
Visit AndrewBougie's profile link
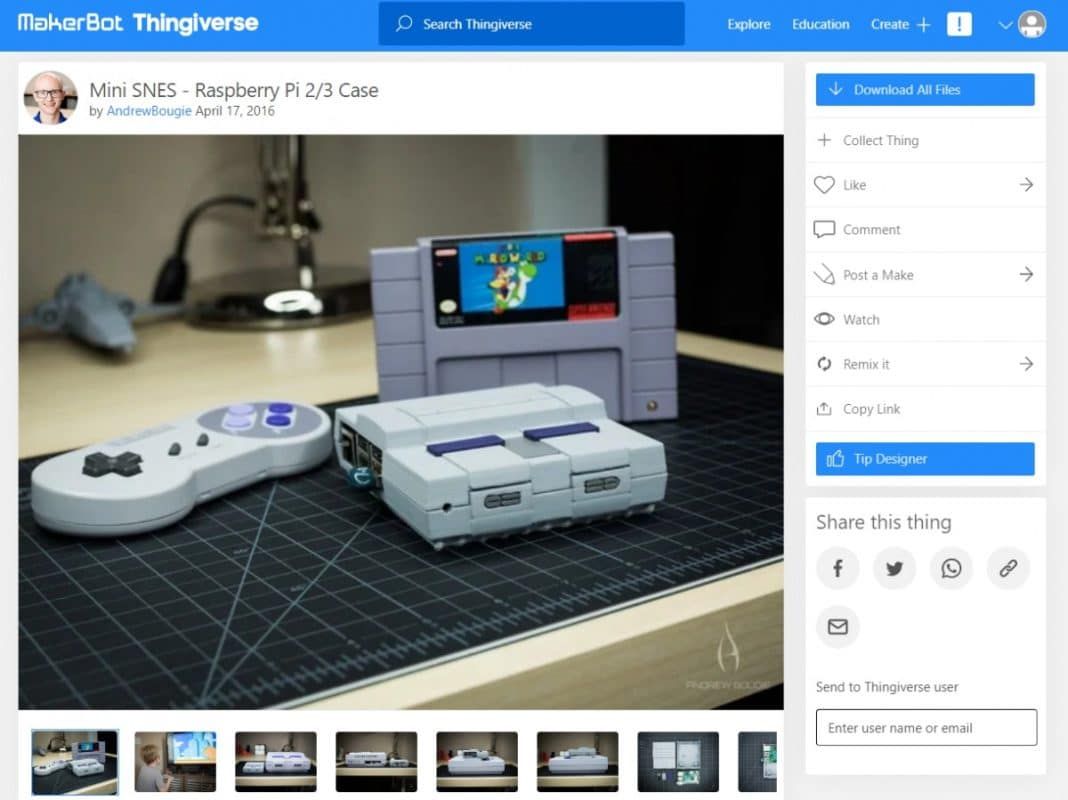[x=148, y=111]
